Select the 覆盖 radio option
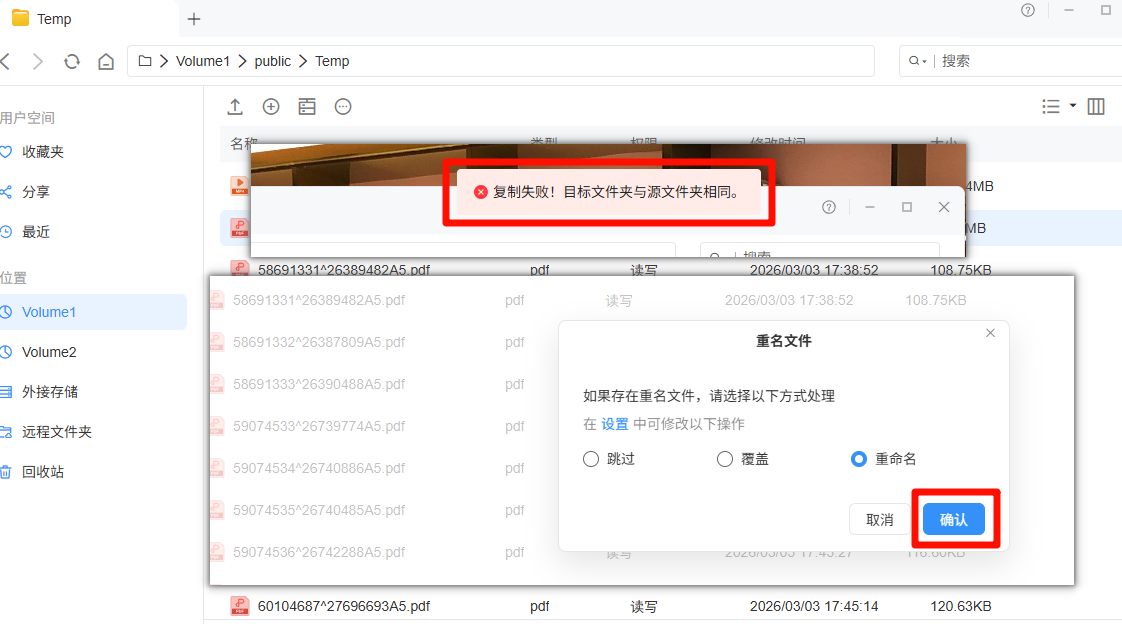Viewport: 1122px width, 624px height. pos(725,459)
